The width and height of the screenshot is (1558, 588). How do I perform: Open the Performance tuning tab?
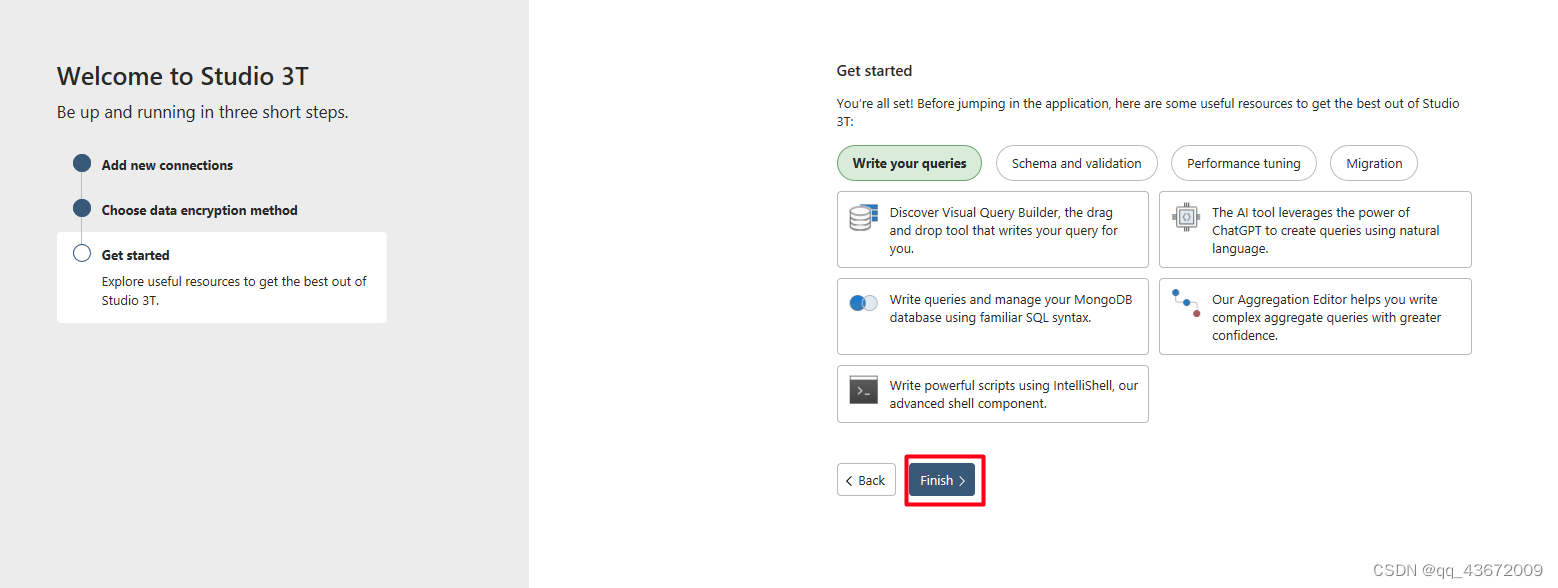(1243, 163)
